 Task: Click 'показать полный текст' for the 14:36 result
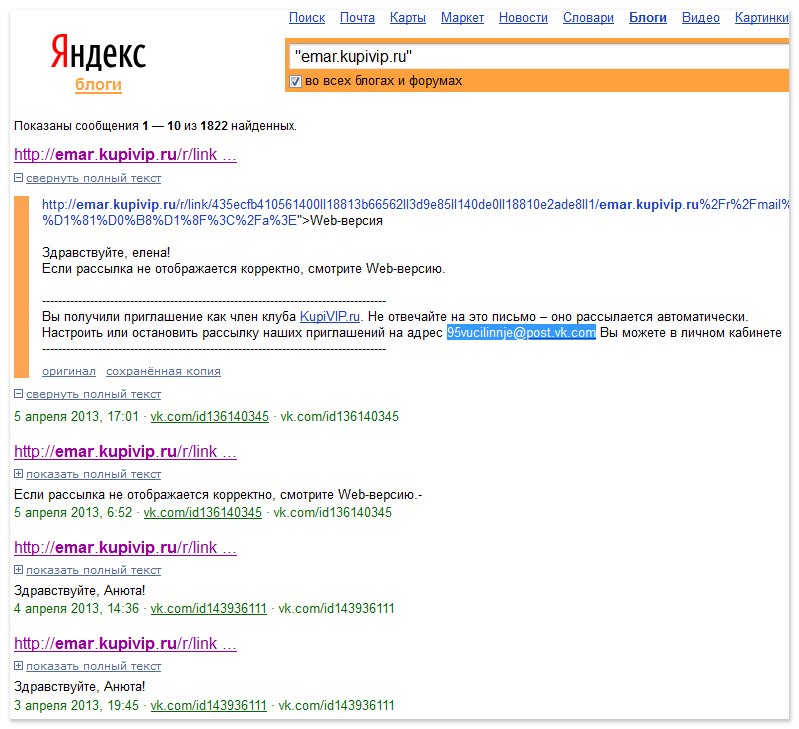(x=93, y=570)
